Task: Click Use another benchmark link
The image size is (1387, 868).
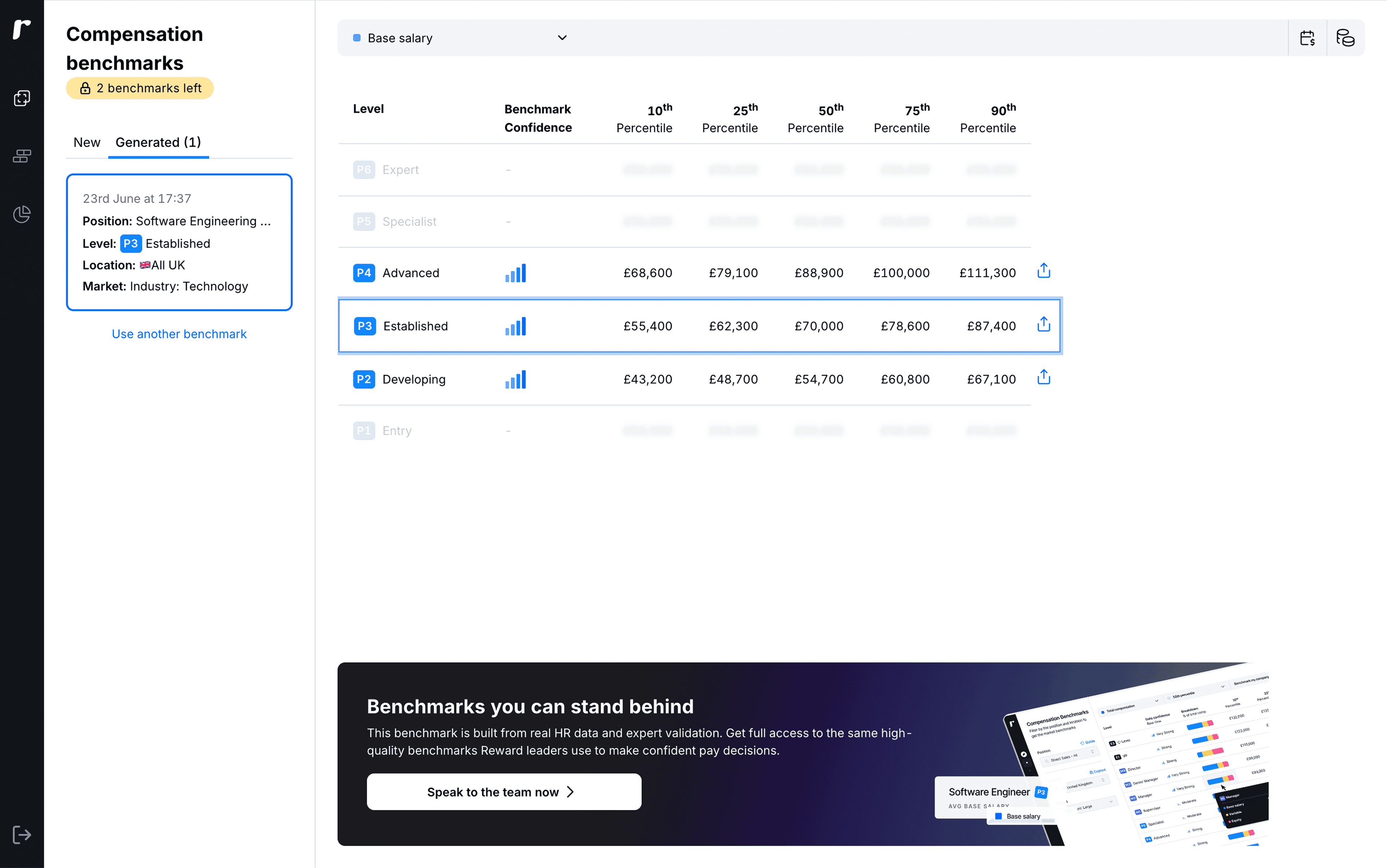Action: (x=179, y=334)
